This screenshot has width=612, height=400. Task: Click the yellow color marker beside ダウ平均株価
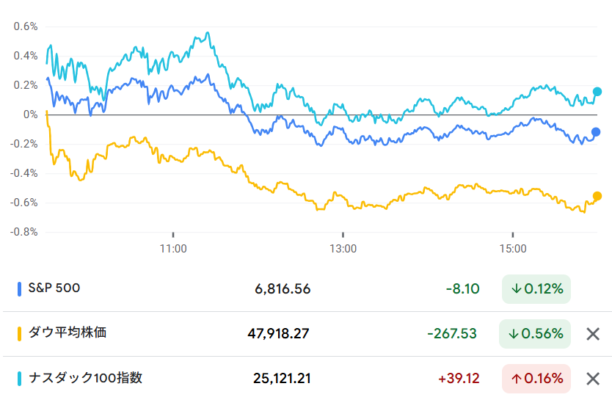click(x=20, y=334)
